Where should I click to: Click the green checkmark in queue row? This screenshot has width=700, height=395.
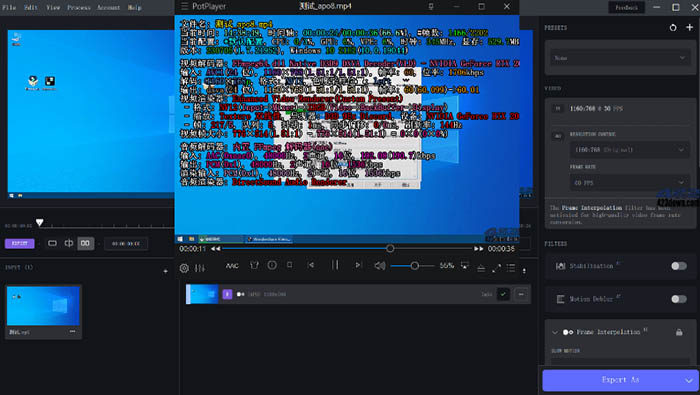click(504, 294)
